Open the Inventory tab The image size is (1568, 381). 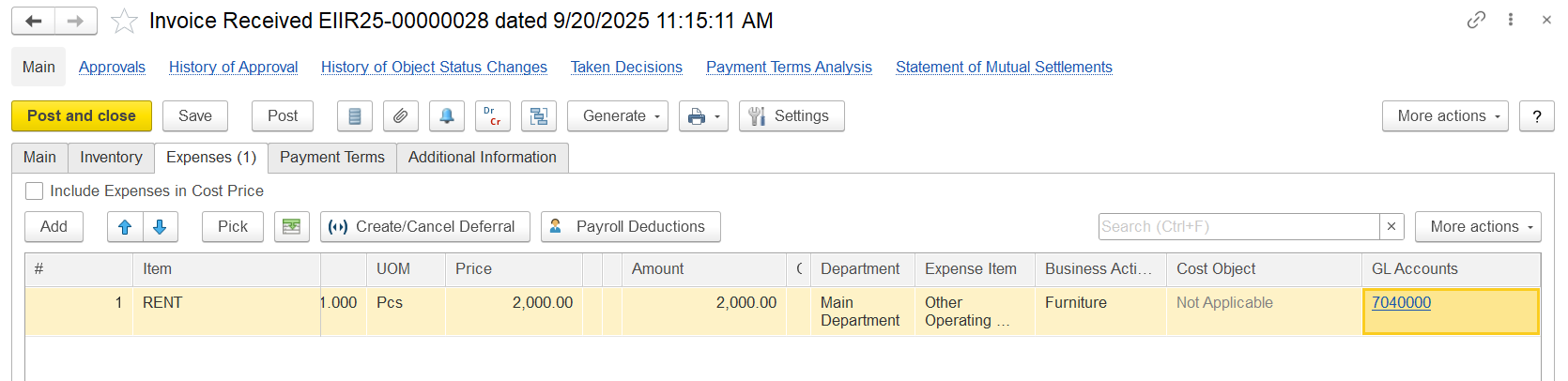[111, 158]
